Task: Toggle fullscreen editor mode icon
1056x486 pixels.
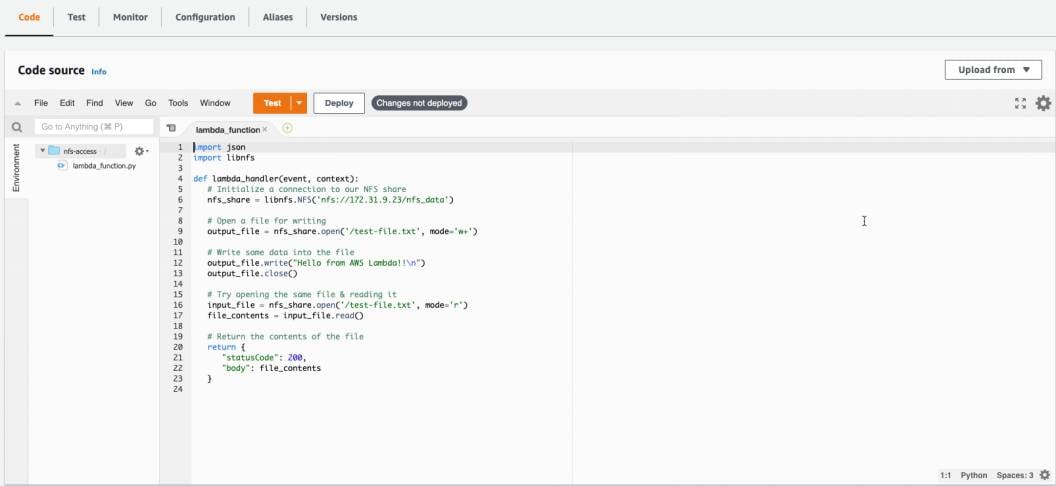Action: point(1020,103)
